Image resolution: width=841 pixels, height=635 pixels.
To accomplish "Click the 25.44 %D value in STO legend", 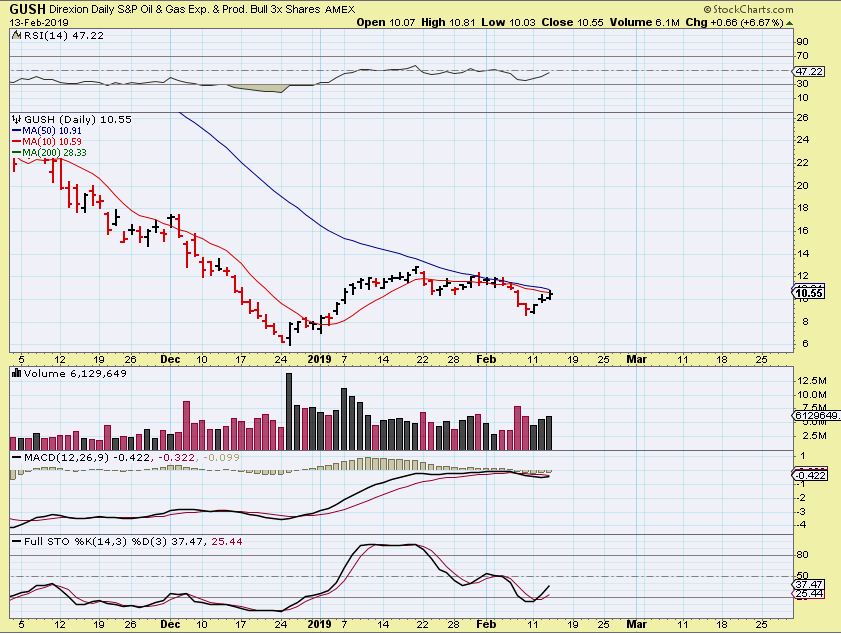I will [x=227, y=542].
